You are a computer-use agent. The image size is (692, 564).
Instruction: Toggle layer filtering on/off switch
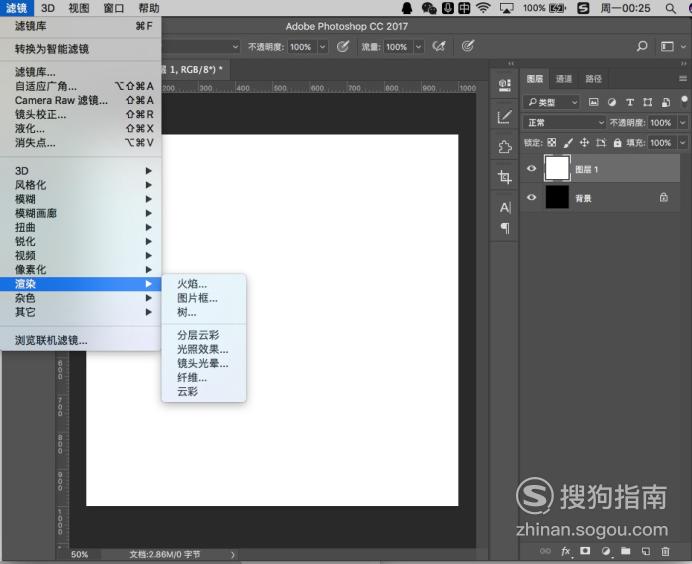(x=684, y=102)
